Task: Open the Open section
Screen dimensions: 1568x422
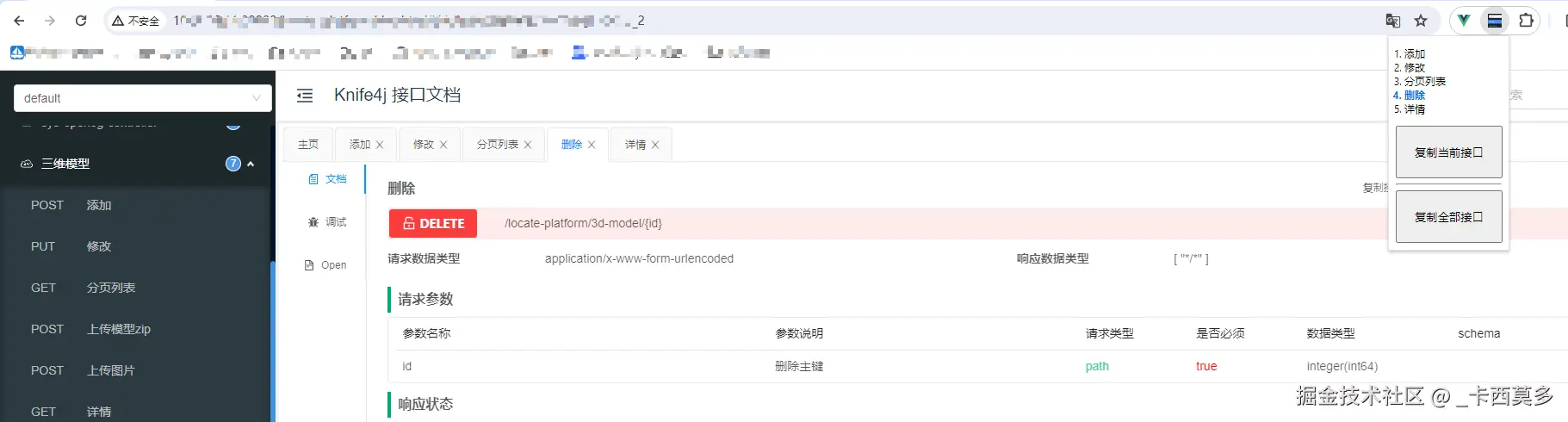Action: coord(326,265)
